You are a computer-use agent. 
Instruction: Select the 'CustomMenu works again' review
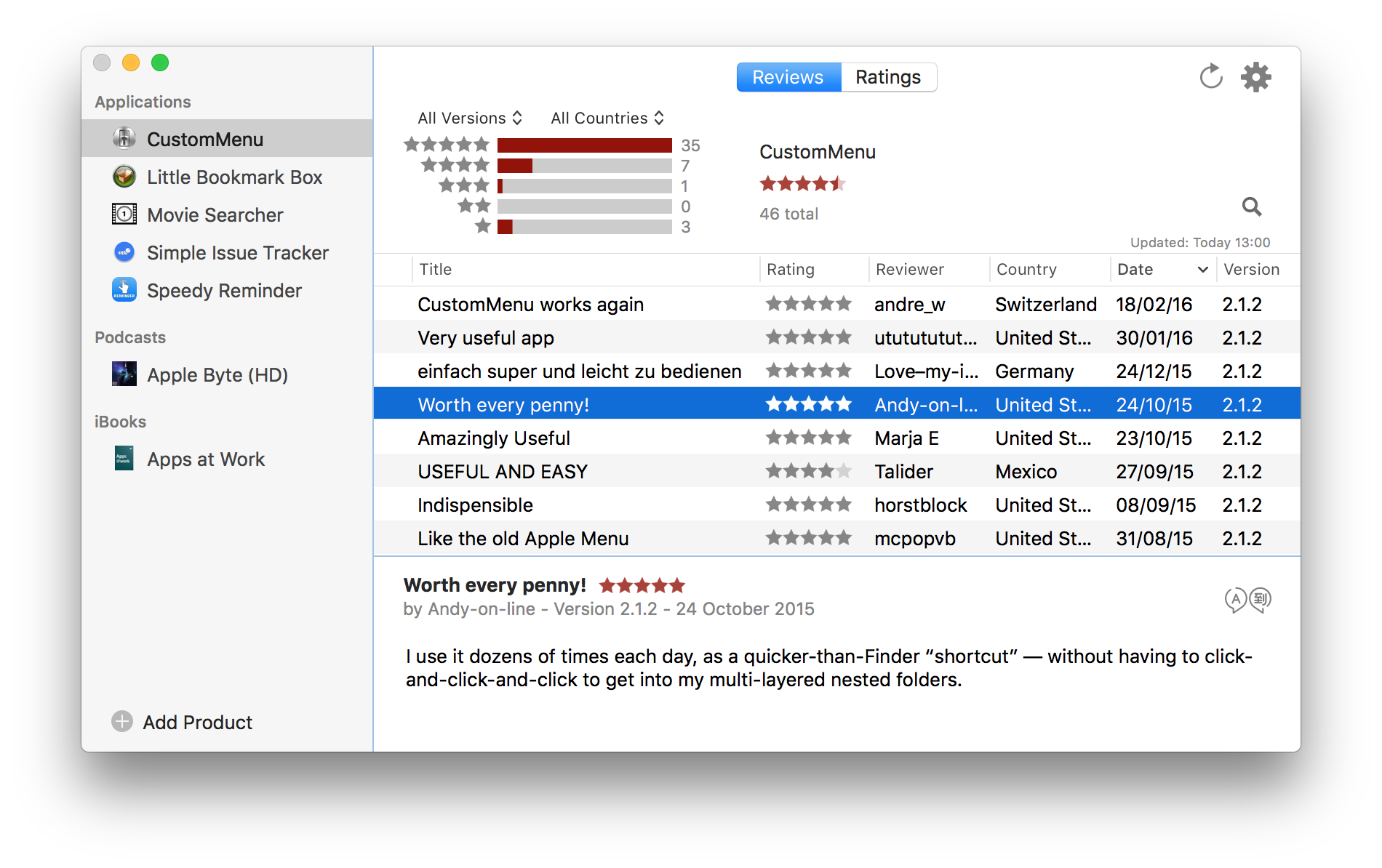[836, 304]
